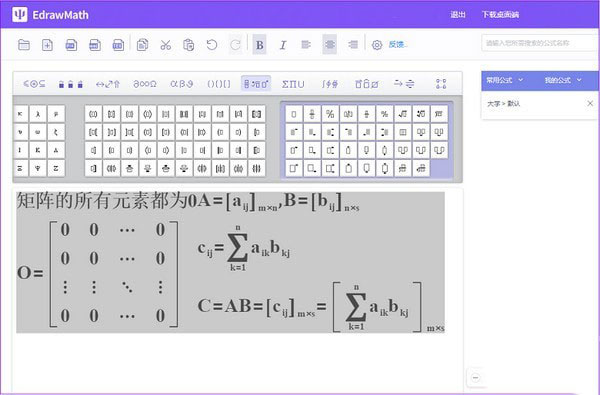Click the formula name search field
The image size is (600, 395).
540,43
